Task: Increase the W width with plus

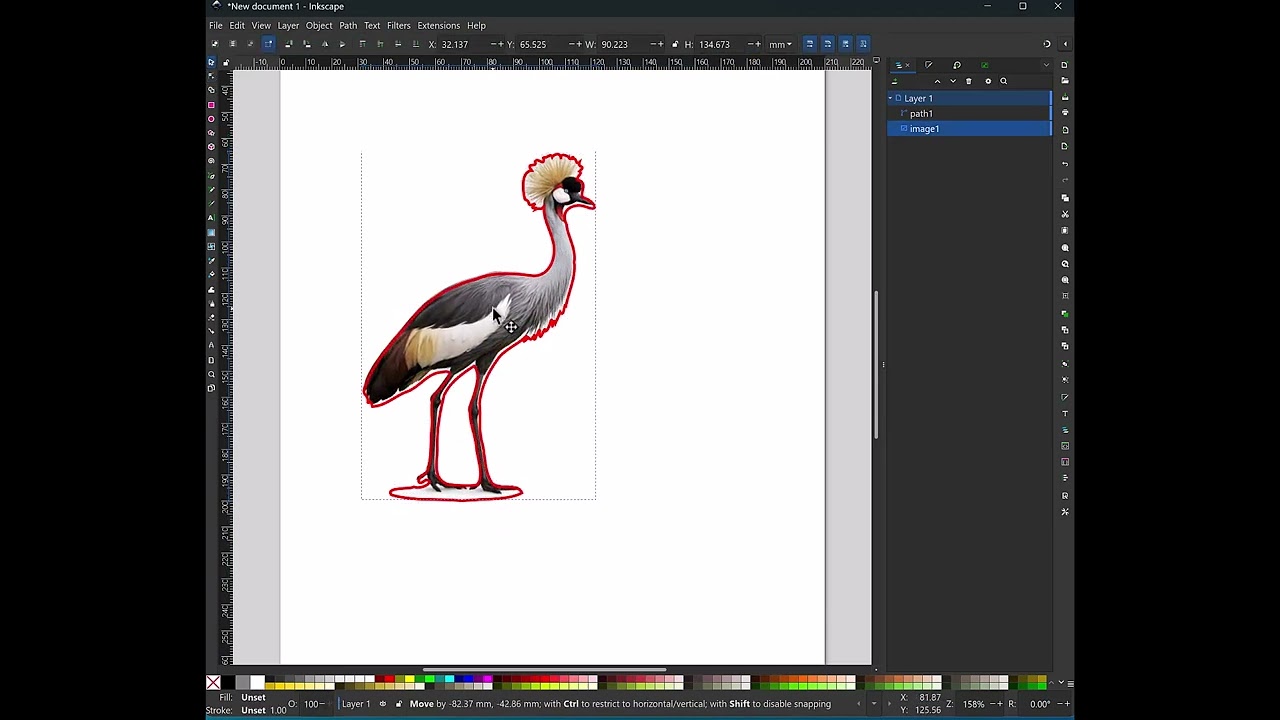Action: [661, 44]
